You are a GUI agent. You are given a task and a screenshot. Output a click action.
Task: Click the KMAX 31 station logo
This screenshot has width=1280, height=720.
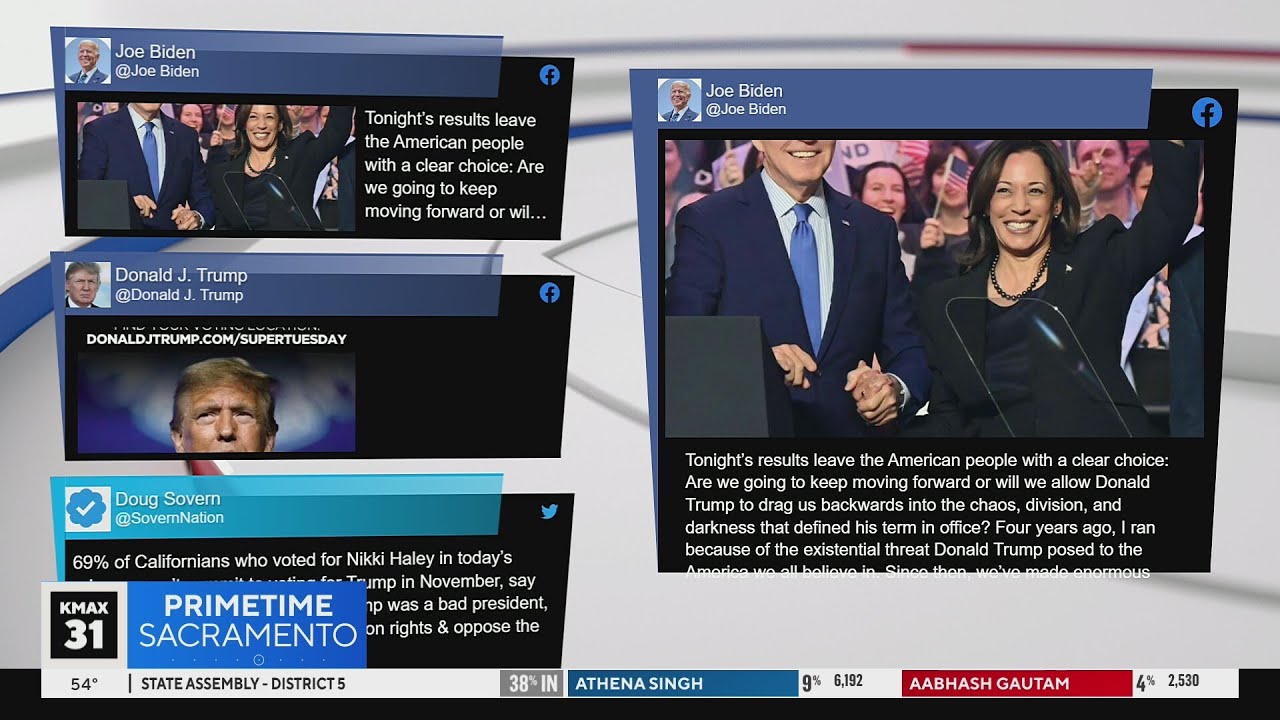[84, 625]
